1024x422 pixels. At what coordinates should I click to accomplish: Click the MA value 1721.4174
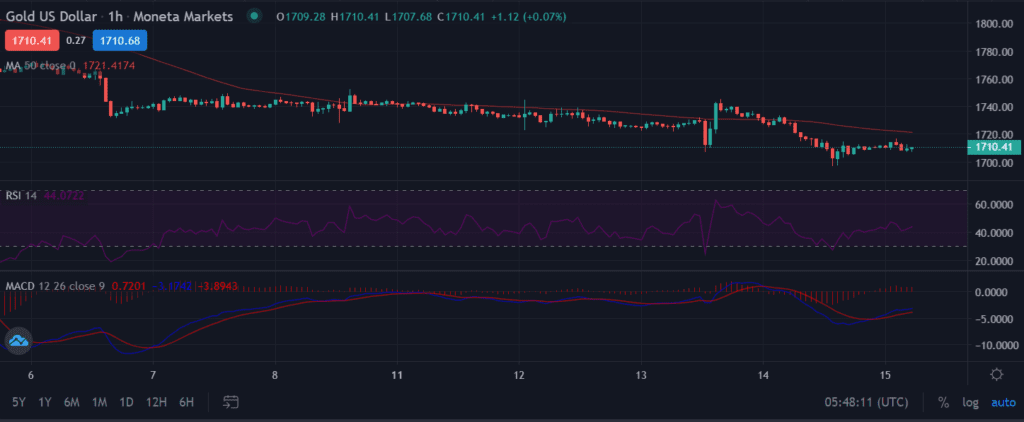(x=107, y=65)
